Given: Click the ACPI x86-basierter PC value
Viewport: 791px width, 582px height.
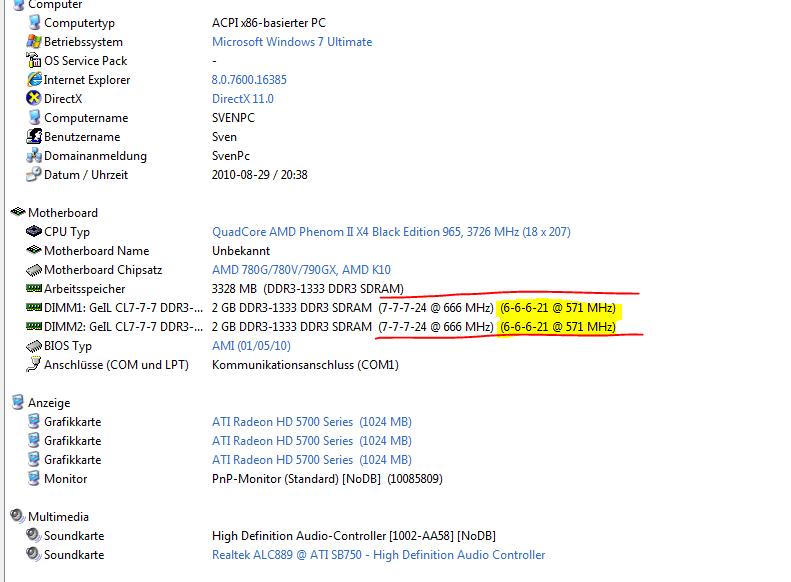Looking at the screenshot, I should [269, 23].
